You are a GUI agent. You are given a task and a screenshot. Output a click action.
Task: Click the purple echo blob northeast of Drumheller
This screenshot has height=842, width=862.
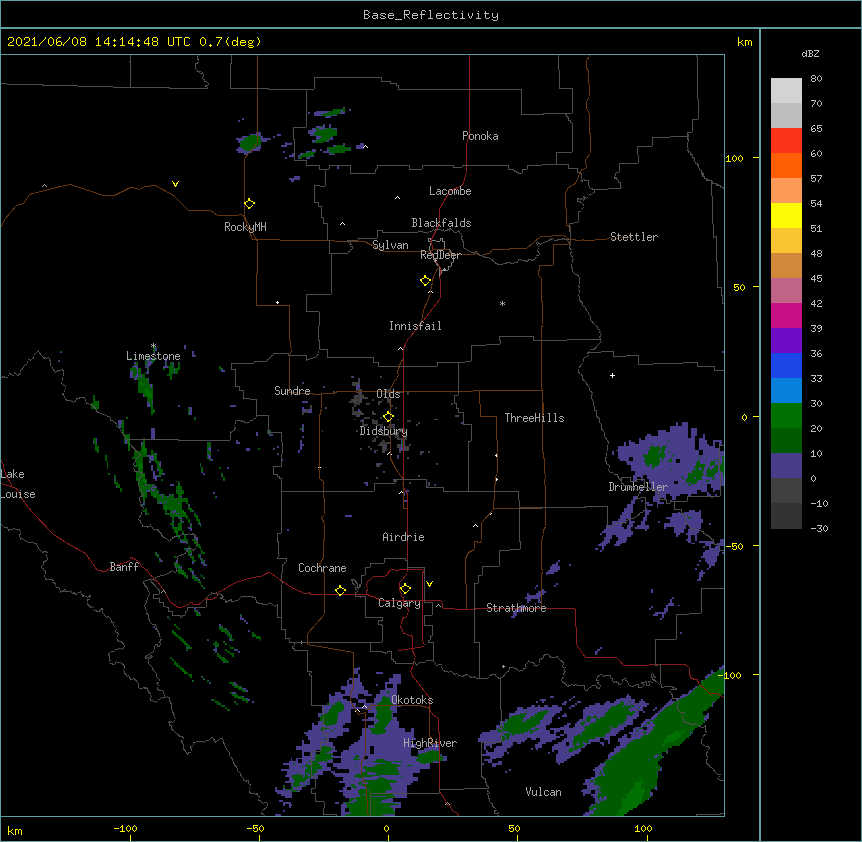672,459
